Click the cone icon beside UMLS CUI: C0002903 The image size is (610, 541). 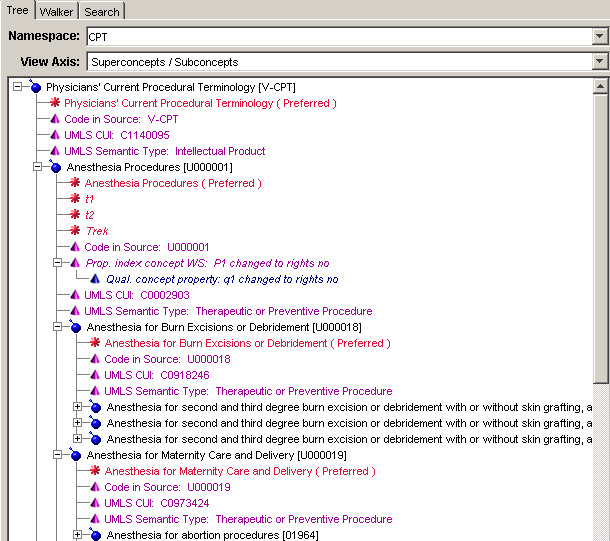[x=75, y=294]
